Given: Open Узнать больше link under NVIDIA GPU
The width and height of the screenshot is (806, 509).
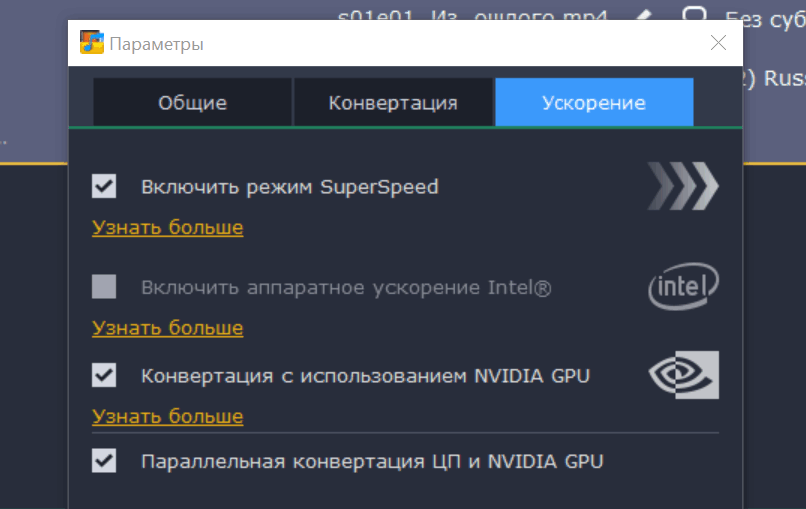Looking at the screenshot, I should pos(168,416).
